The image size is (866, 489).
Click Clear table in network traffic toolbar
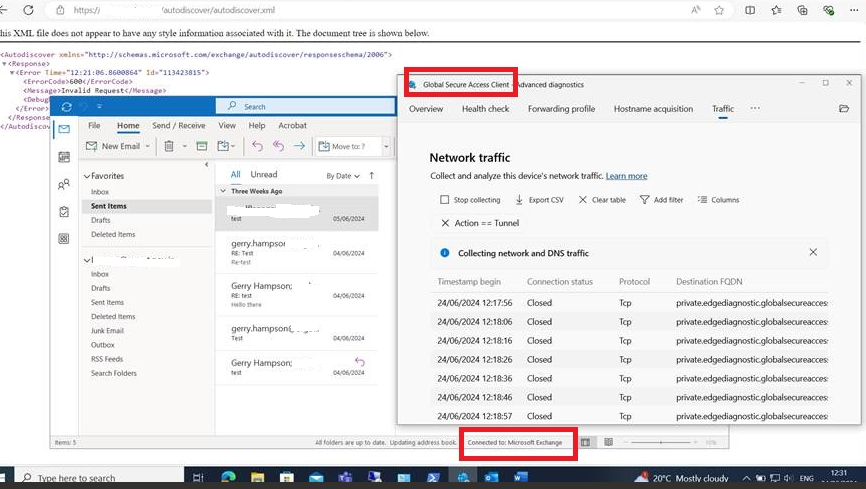pyautogui.click(x=602, y=200)
